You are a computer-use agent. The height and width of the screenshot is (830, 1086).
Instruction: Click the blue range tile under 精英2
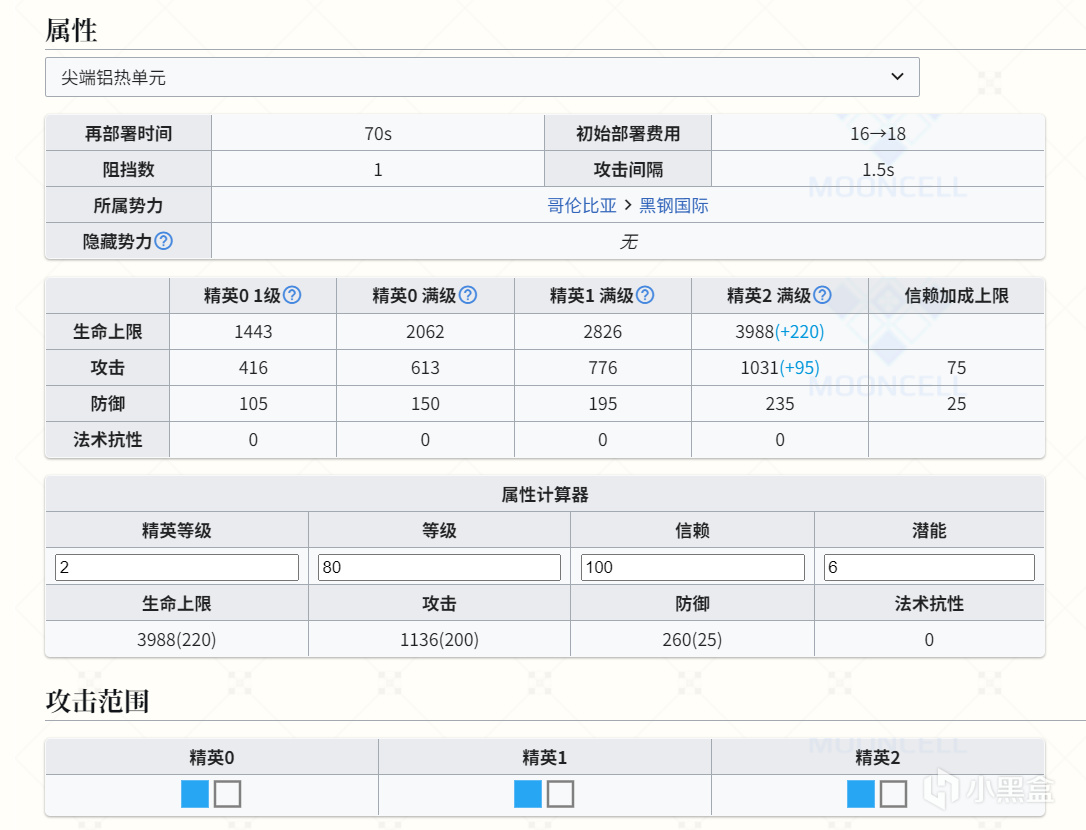click(x=861, y=794)
